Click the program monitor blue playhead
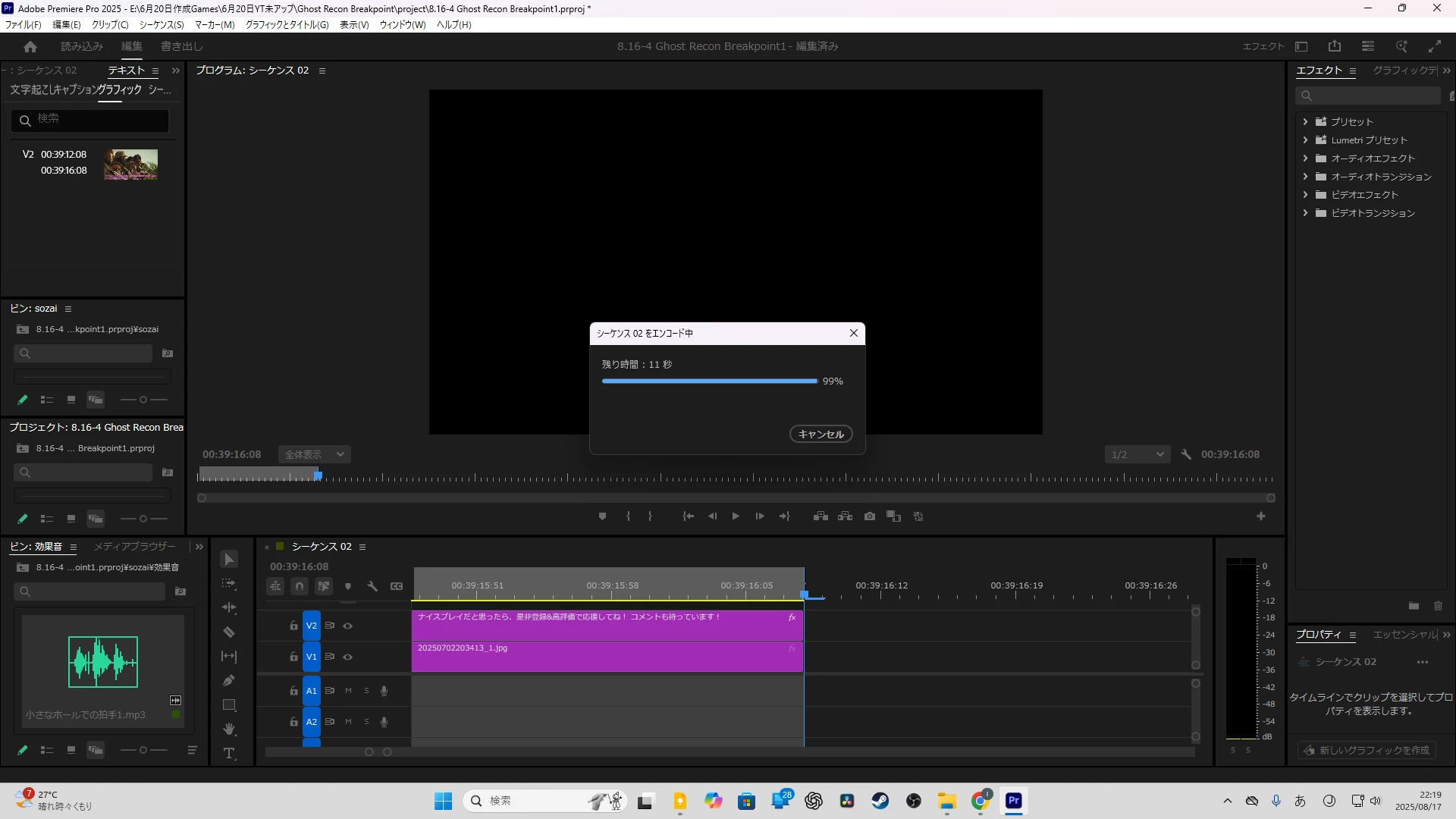Screen dimensions: 1456x819 tap(318, 476)
